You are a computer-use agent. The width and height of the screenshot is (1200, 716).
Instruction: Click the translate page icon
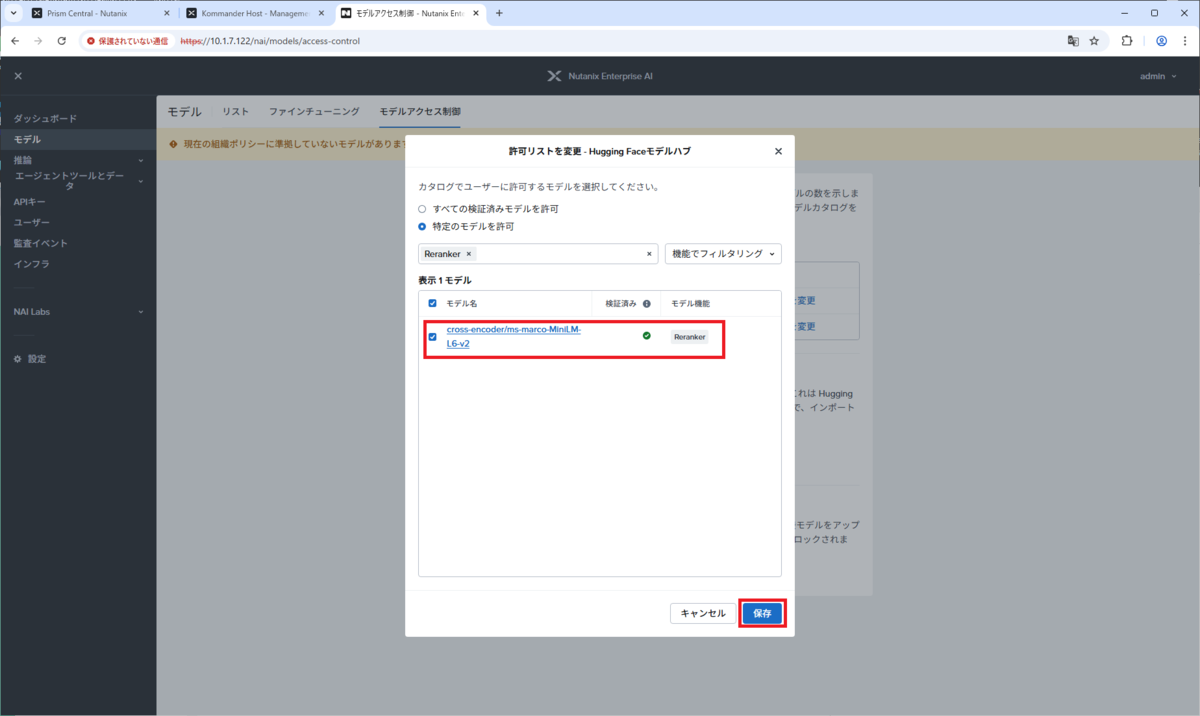pyautogui.click(x=1072, y=41)
